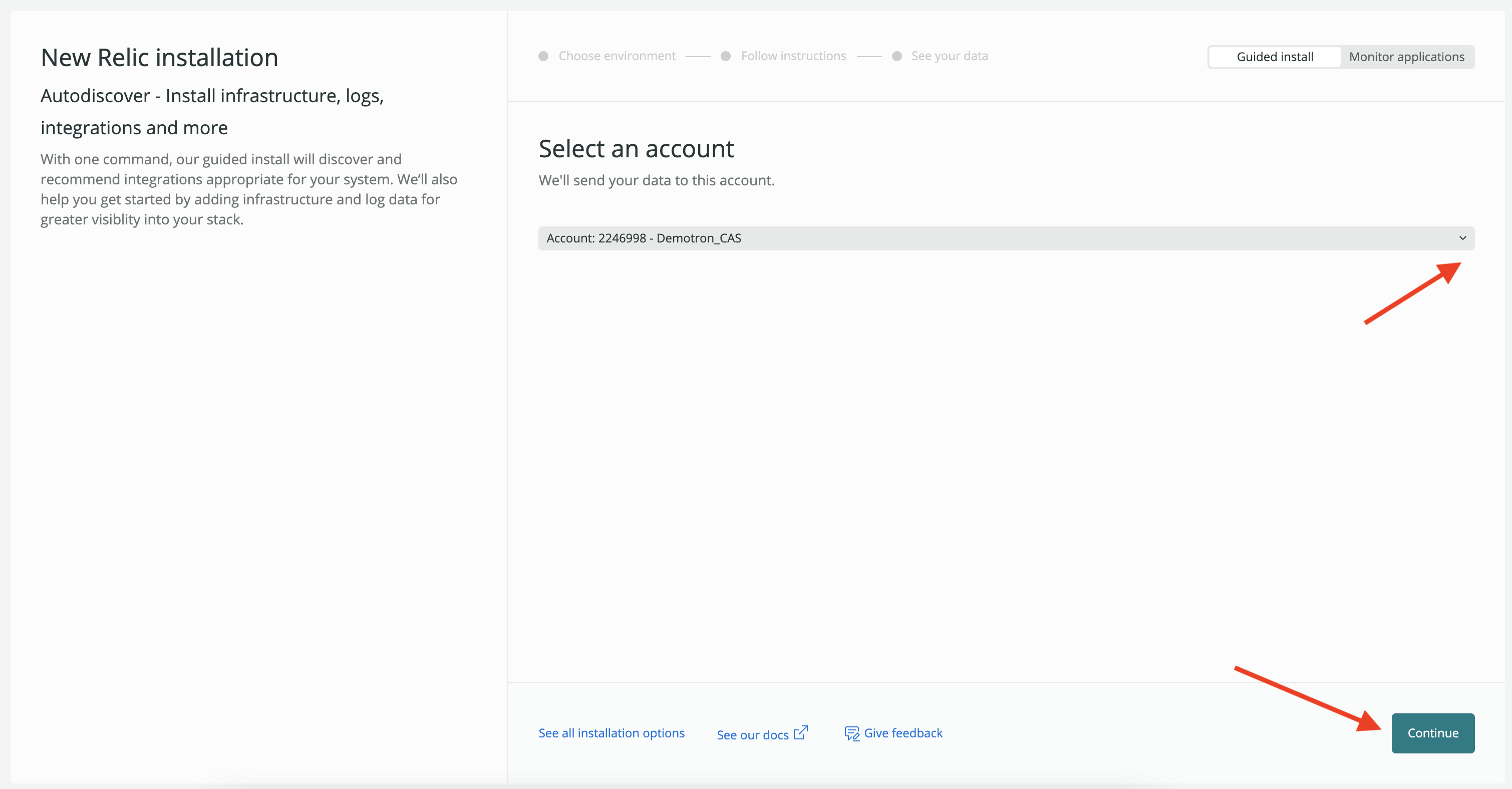The image size is (1512, 789).
Task: Switch to Monitor applications tab
Action: pyautogui.click(x=1406, y=57)
